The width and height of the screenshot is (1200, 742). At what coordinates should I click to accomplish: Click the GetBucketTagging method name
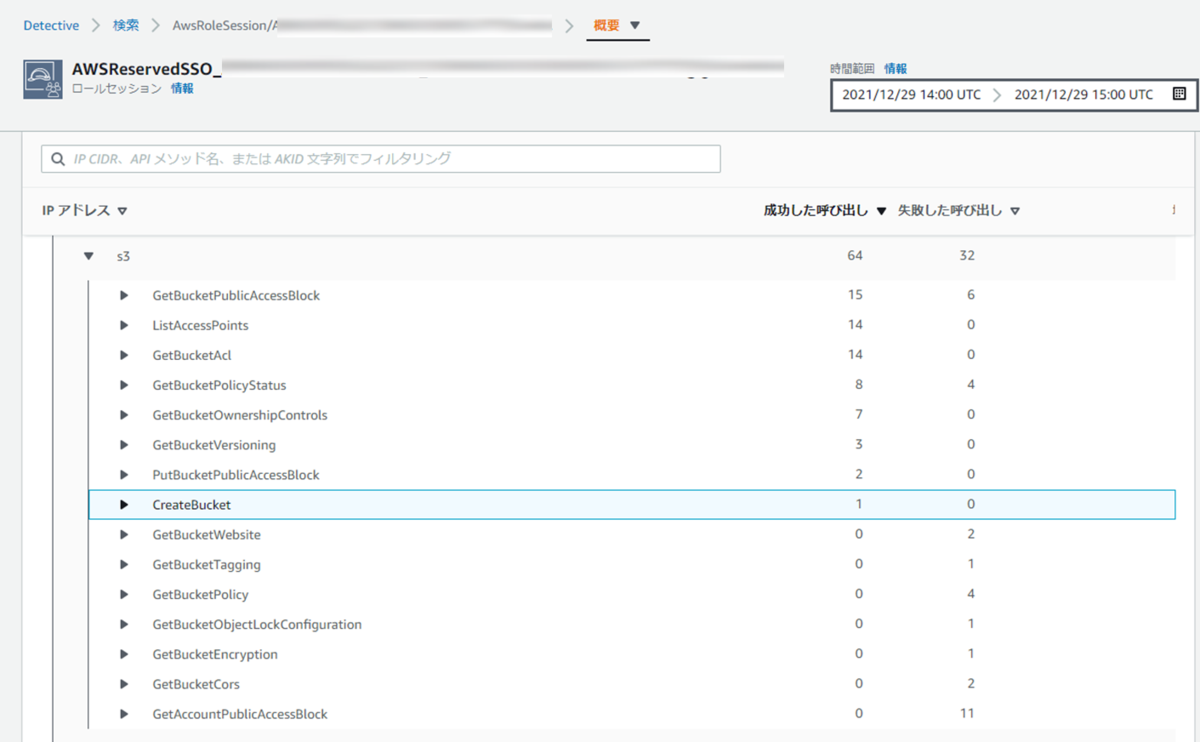pos(206,565)
